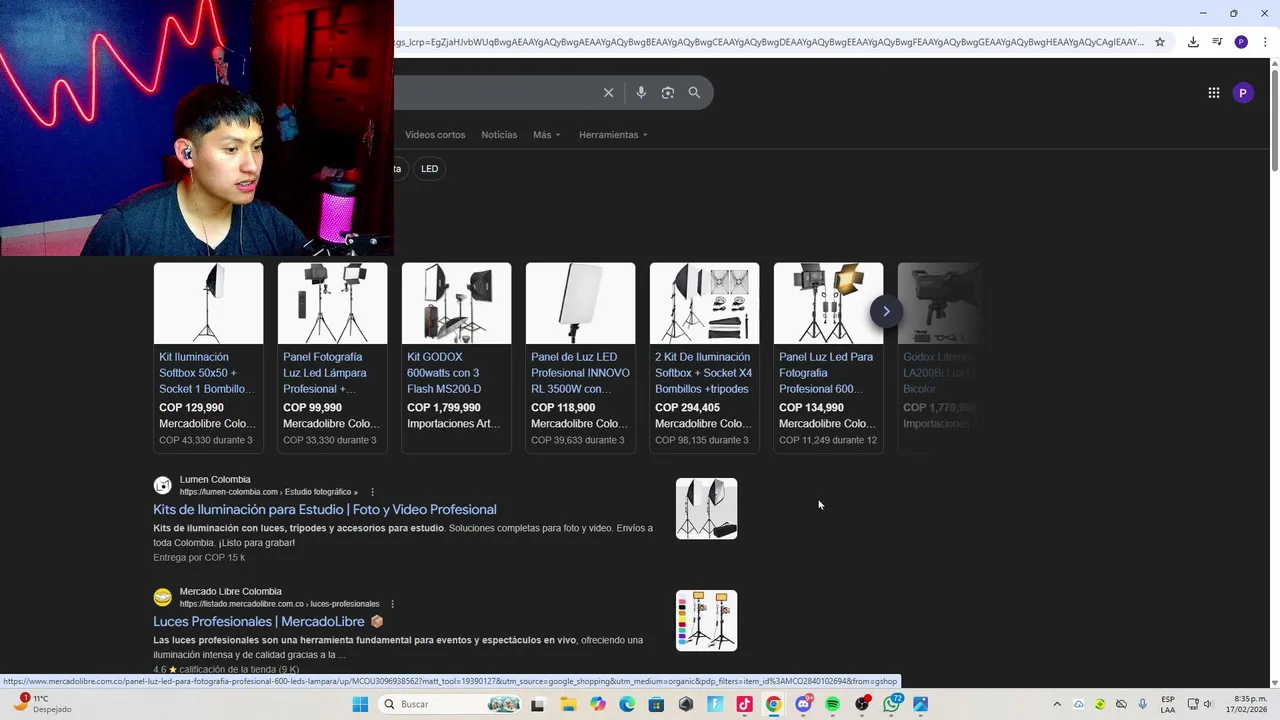This screenshot has width=1280, height=720.
Task: Switch ESP LAA keyboard language indicator
Action: pyautogui.click(x=1168, y=704)
